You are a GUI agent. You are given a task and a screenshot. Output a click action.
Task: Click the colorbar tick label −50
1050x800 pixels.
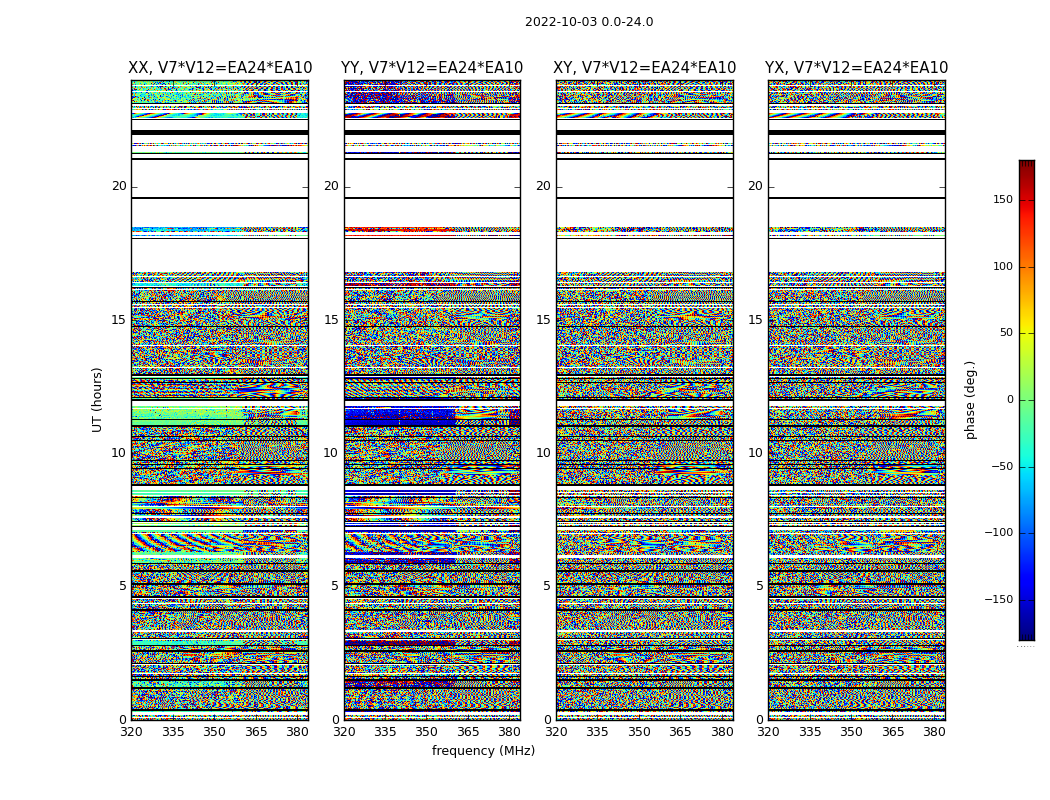coord(1001,466)
